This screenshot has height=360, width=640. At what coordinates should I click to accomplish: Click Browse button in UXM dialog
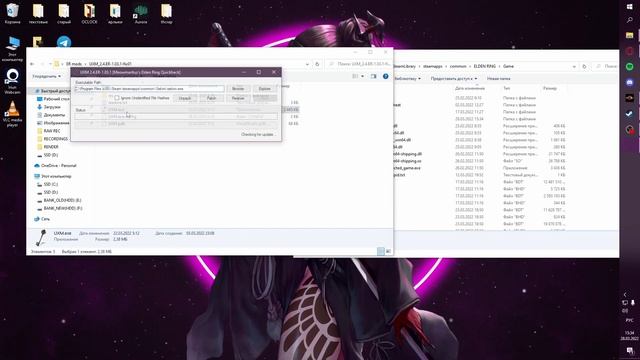click(x=238, y=89)
